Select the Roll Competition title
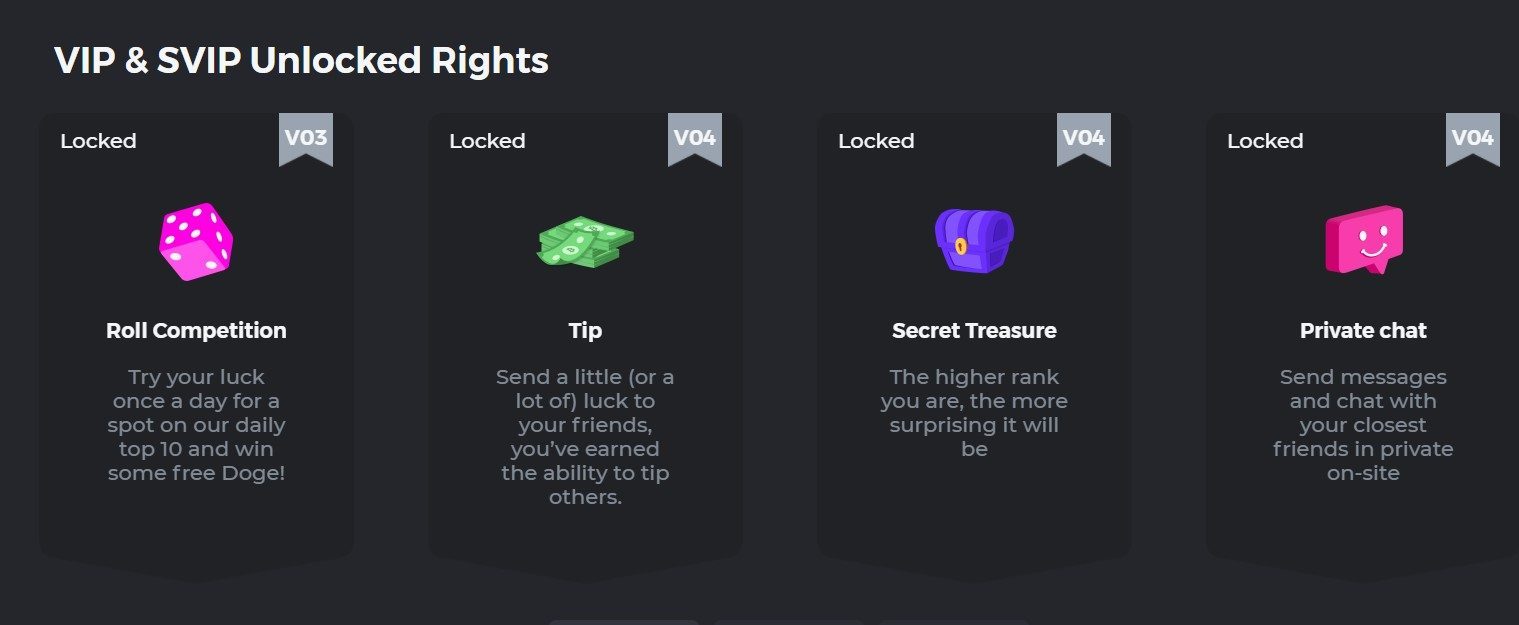 pos(196,331)
